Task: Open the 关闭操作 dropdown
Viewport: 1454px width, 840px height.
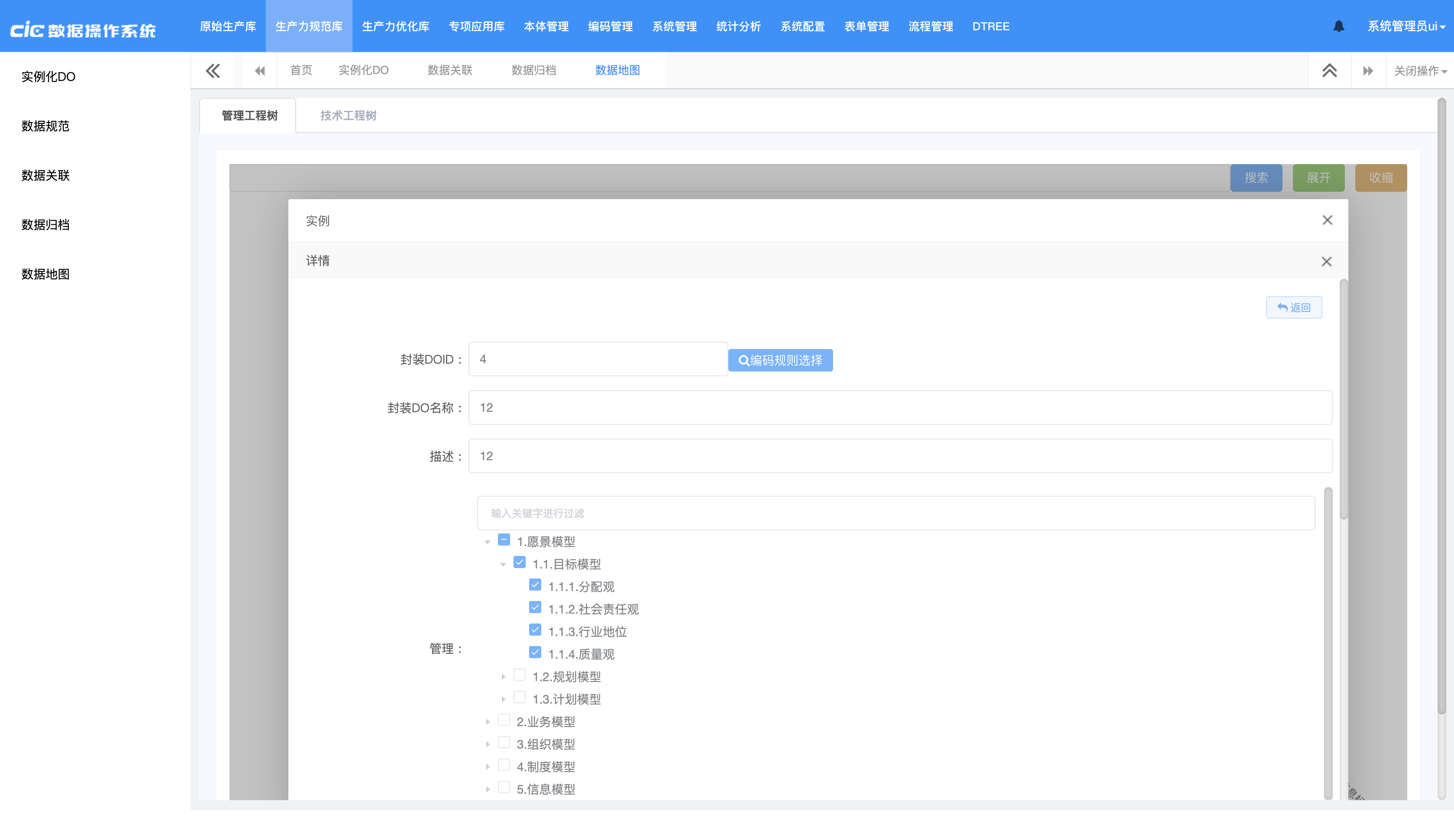Action: click(1419, 71)
